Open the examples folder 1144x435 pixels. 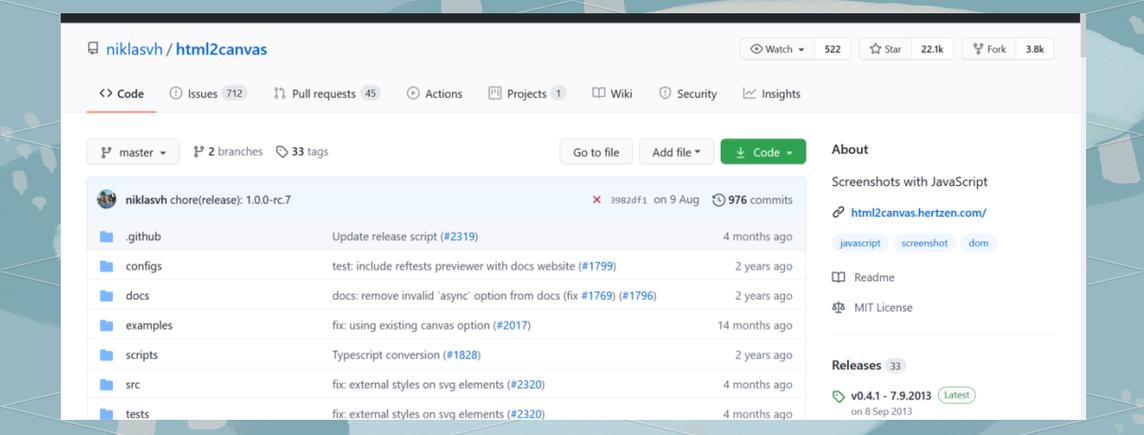[x=149, y=326]
